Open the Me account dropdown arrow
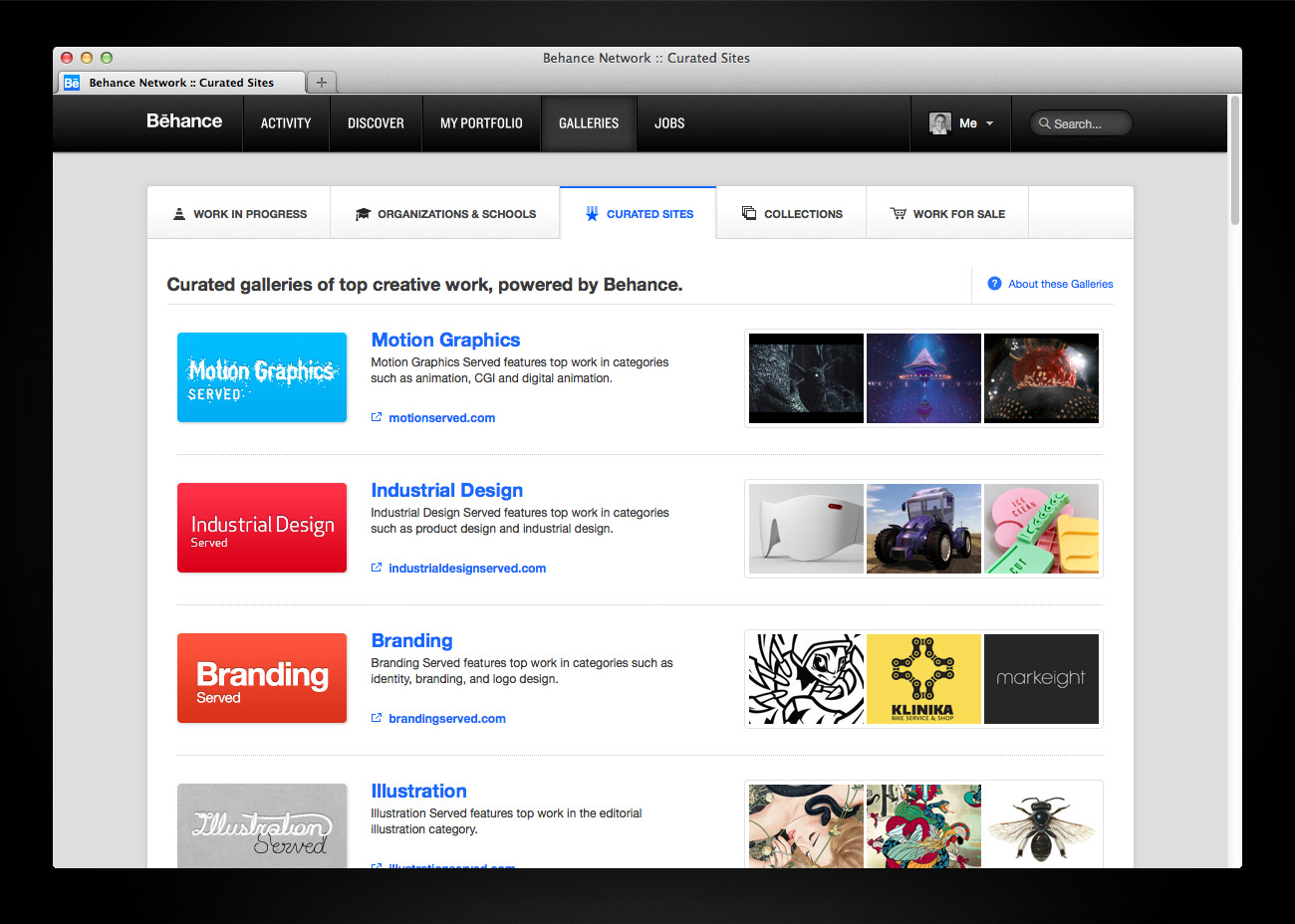Screen dimensions: 1295x924 coord(989,123)
